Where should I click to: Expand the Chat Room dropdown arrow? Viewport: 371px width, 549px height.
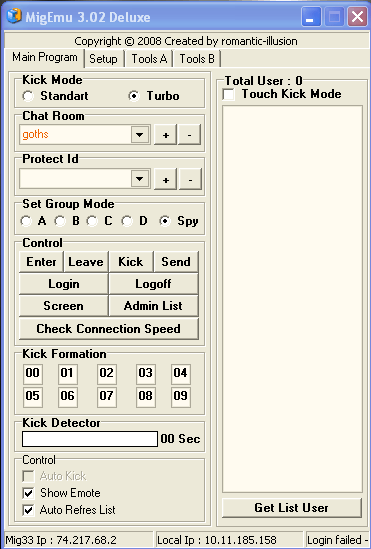(140, 134)
